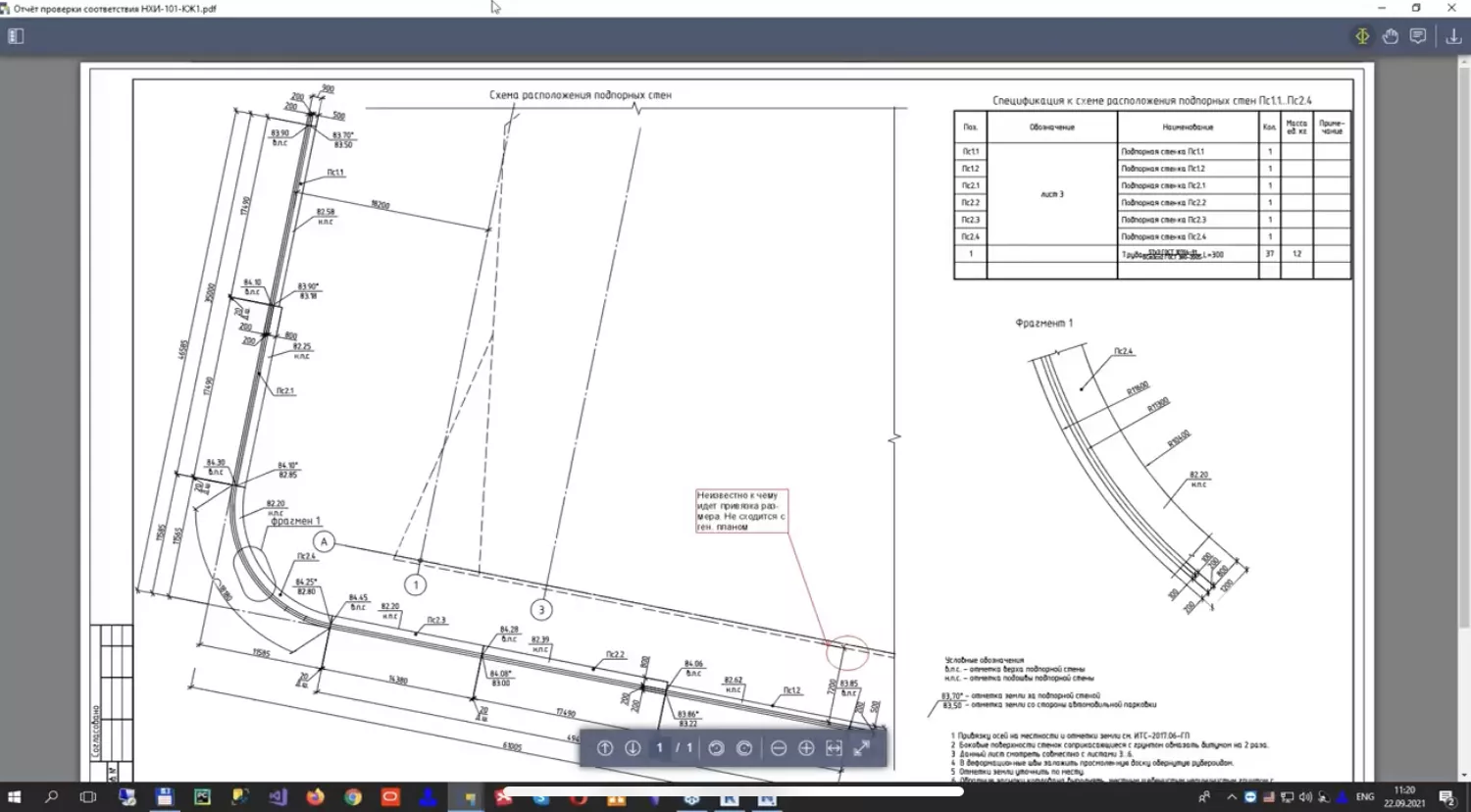Click the current page number field
Image resolution: width=1471 pixels, height=812 pixels.
click(659, 748)
